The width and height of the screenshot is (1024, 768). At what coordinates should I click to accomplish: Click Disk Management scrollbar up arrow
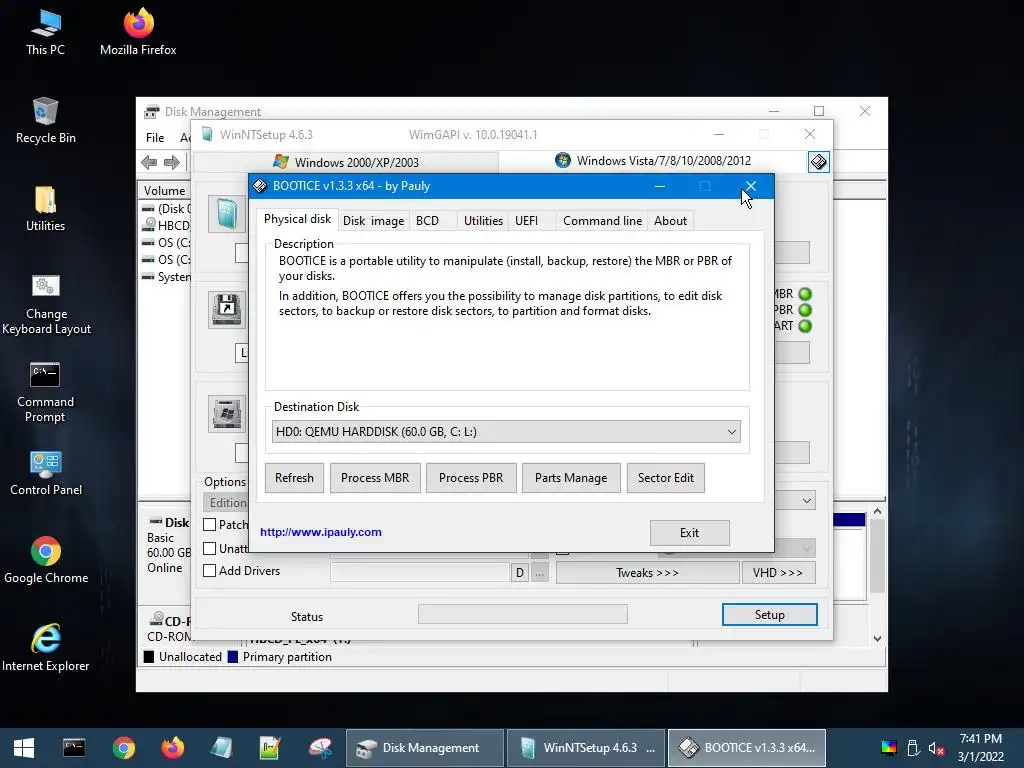pyautogui.click(x=877, y=512)
